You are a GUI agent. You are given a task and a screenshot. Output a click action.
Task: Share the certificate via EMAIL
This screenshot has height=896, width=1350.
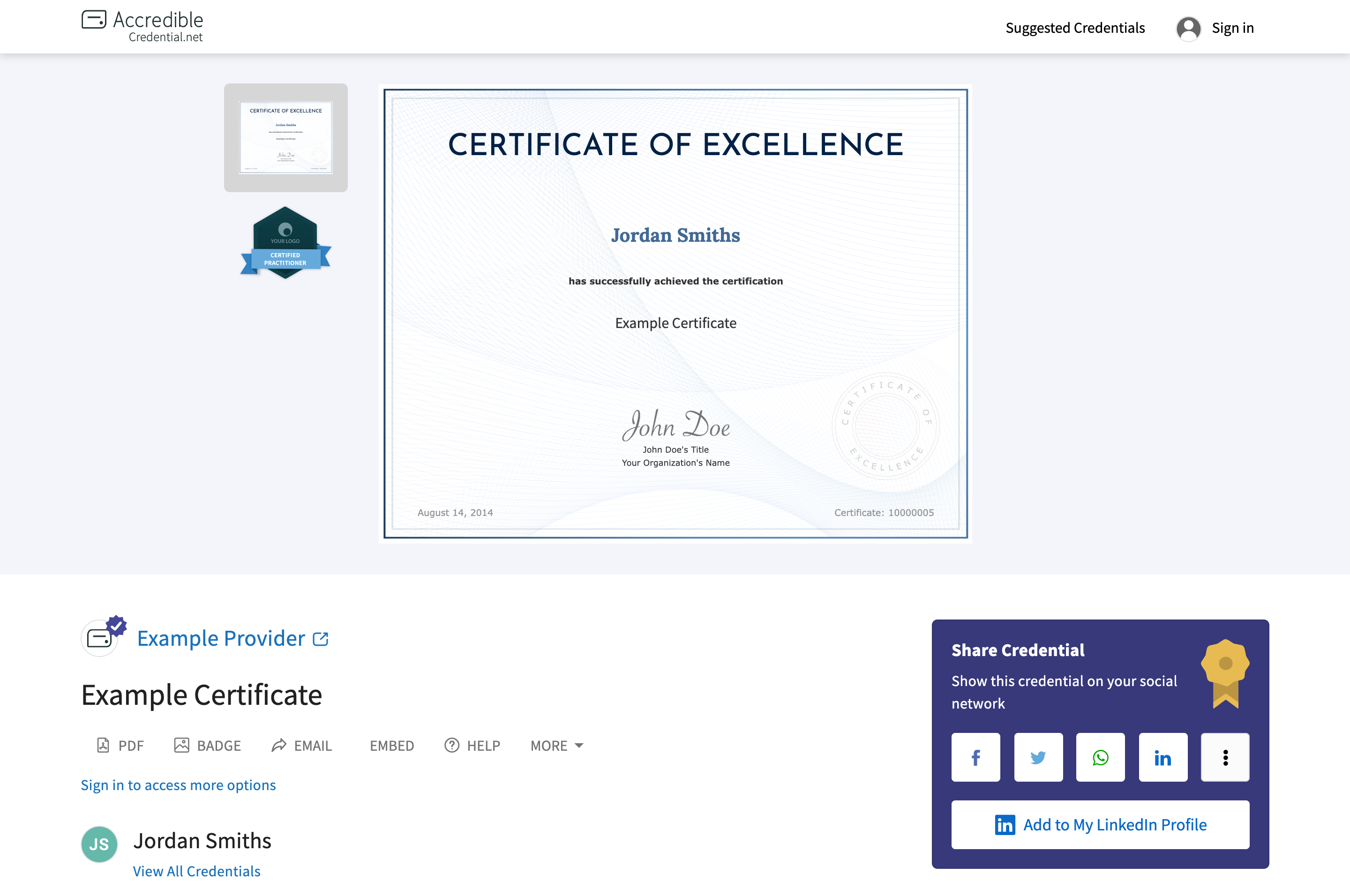click(x=301, y=746)
